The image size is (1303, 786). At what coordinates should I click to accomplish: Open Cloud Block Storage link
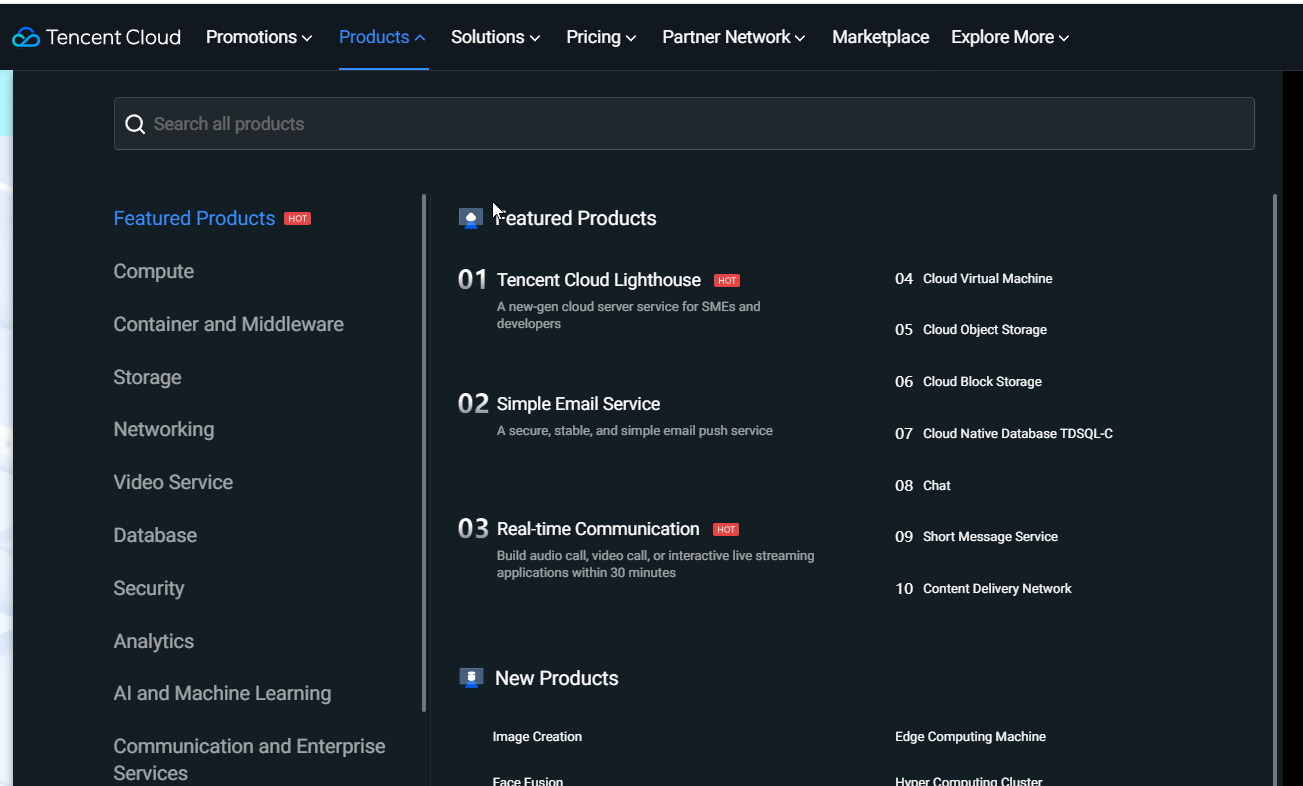[982, 382]
